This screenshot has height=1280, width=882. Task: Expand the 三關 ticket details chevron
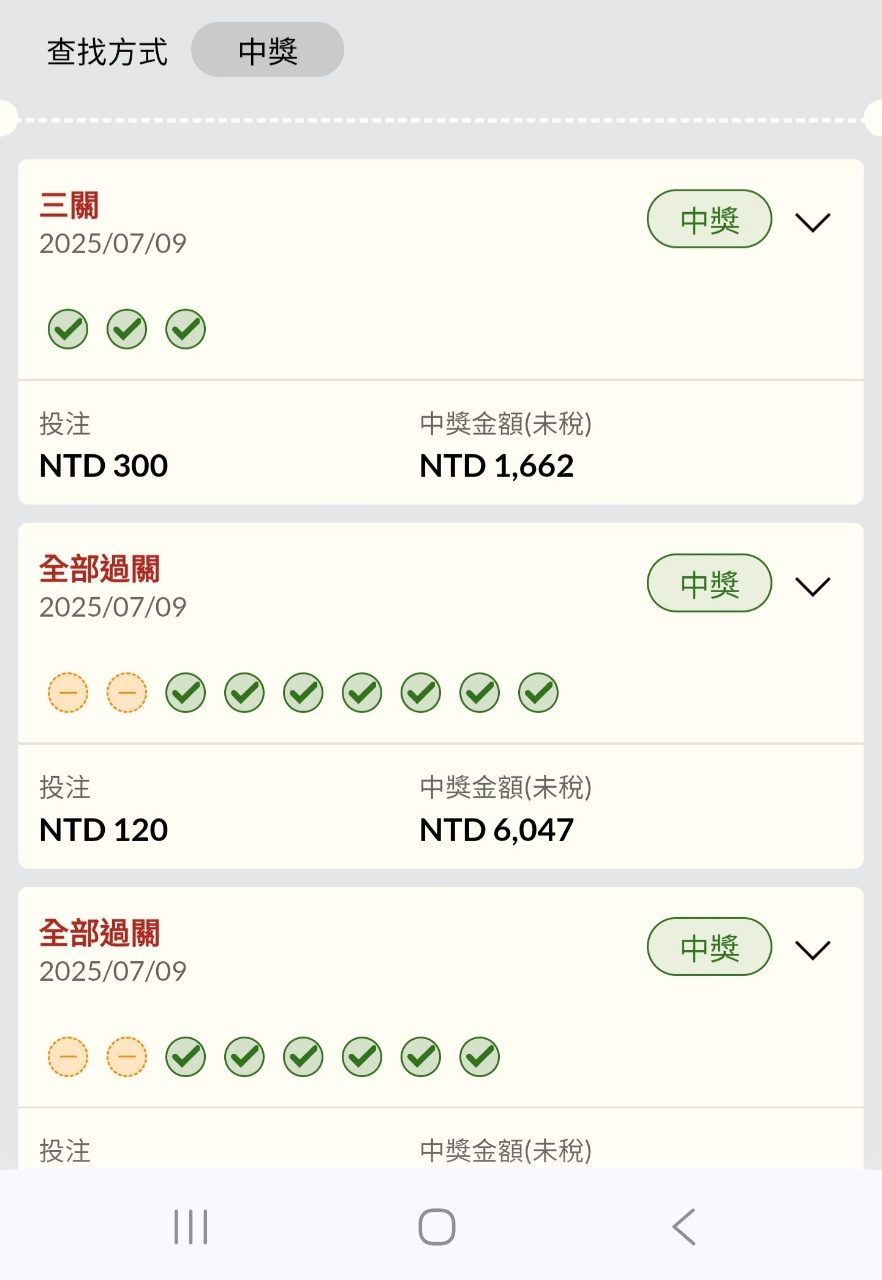click(813, 222)
